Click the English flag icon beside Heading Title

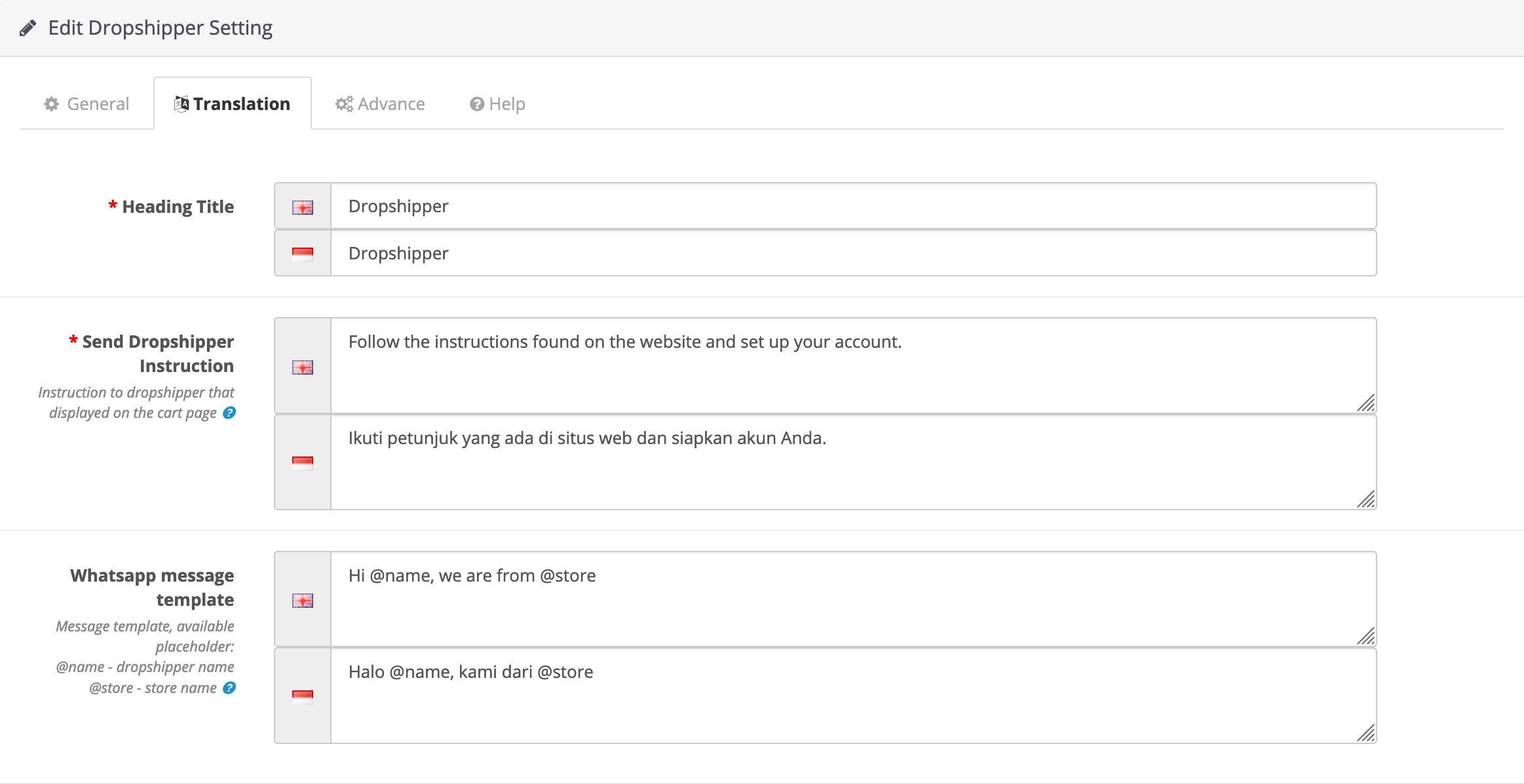point(302,207)
